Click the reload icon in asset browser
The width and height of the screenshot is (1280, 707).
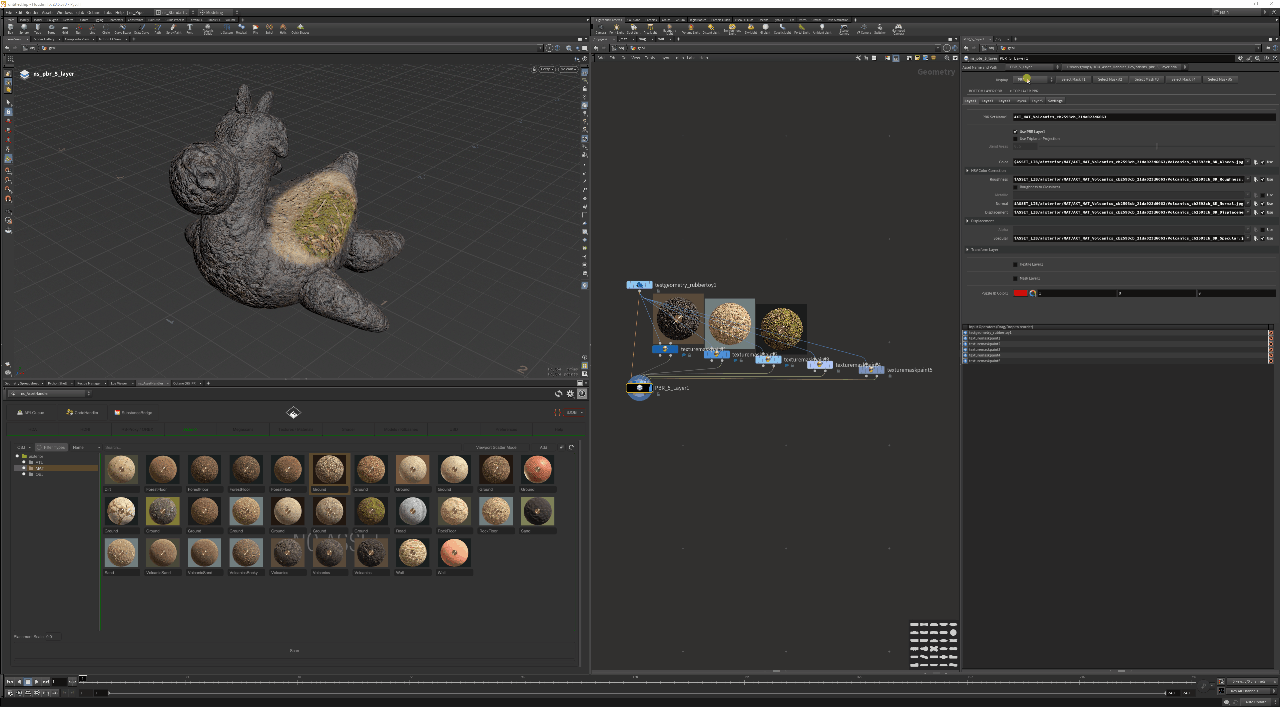tap(558, 394)
